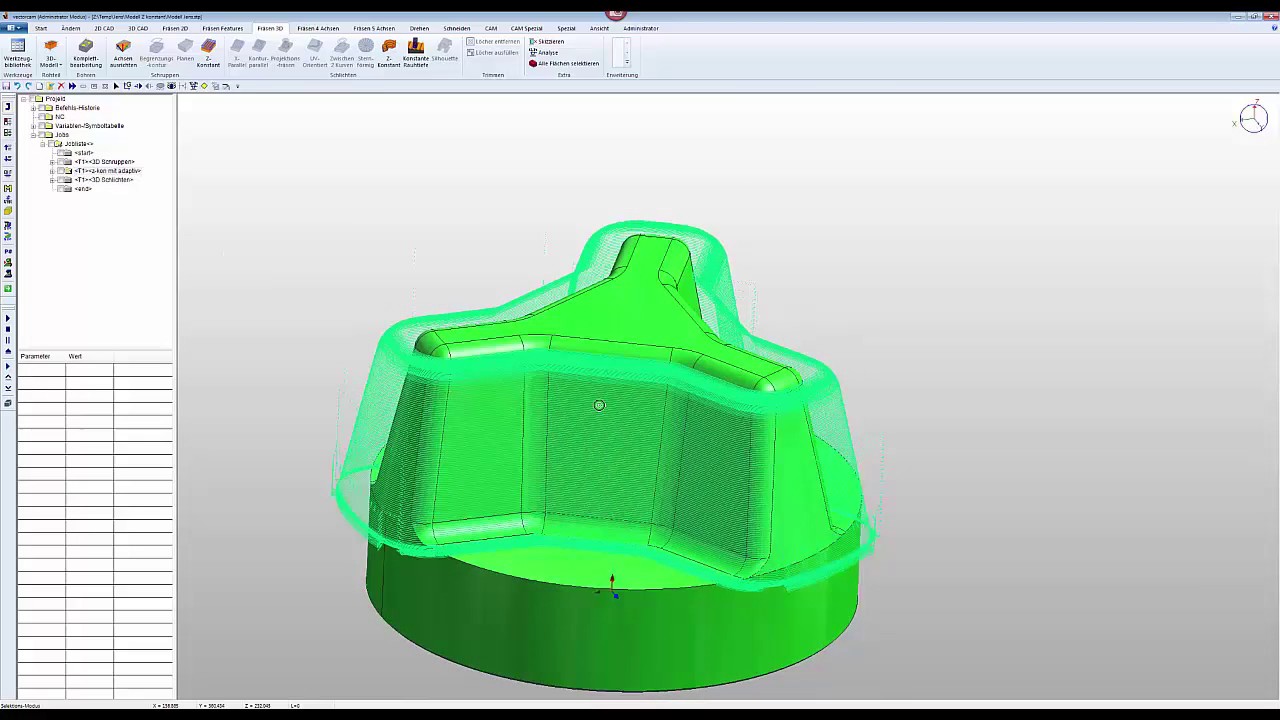Image resolution: width=1280 pixels, height=720 pixels.
Task: Click the 3D-Modell Rohteil icon
Action: [50, 52]
